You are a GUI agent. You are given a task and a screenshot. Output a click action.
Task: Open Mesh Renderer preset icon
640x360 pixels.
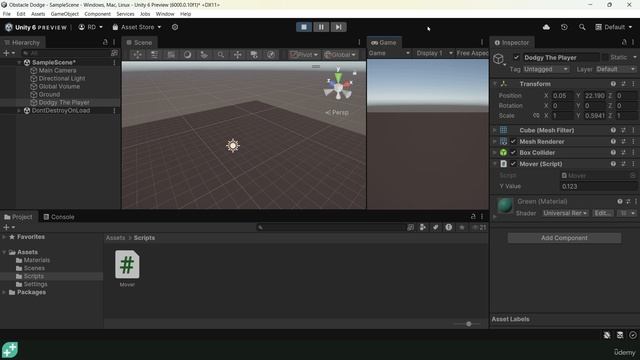tap(623, 141)
